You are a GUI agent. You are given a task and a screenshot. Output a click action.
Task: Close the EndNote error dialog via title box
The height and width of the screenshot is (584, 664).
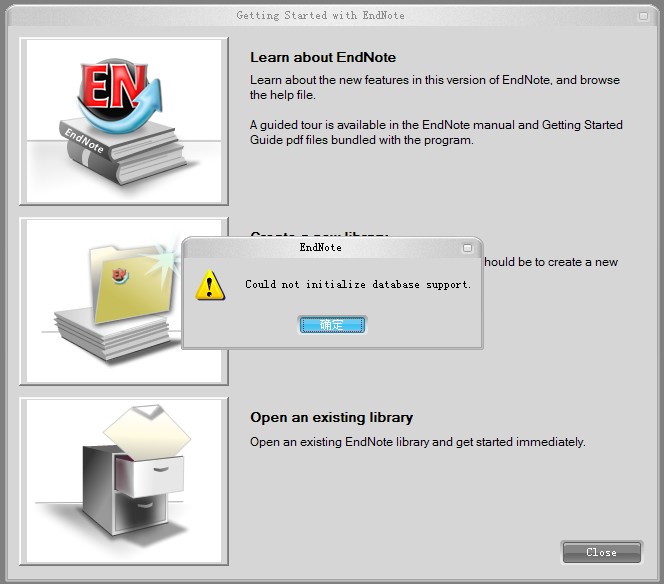point(467,248)
